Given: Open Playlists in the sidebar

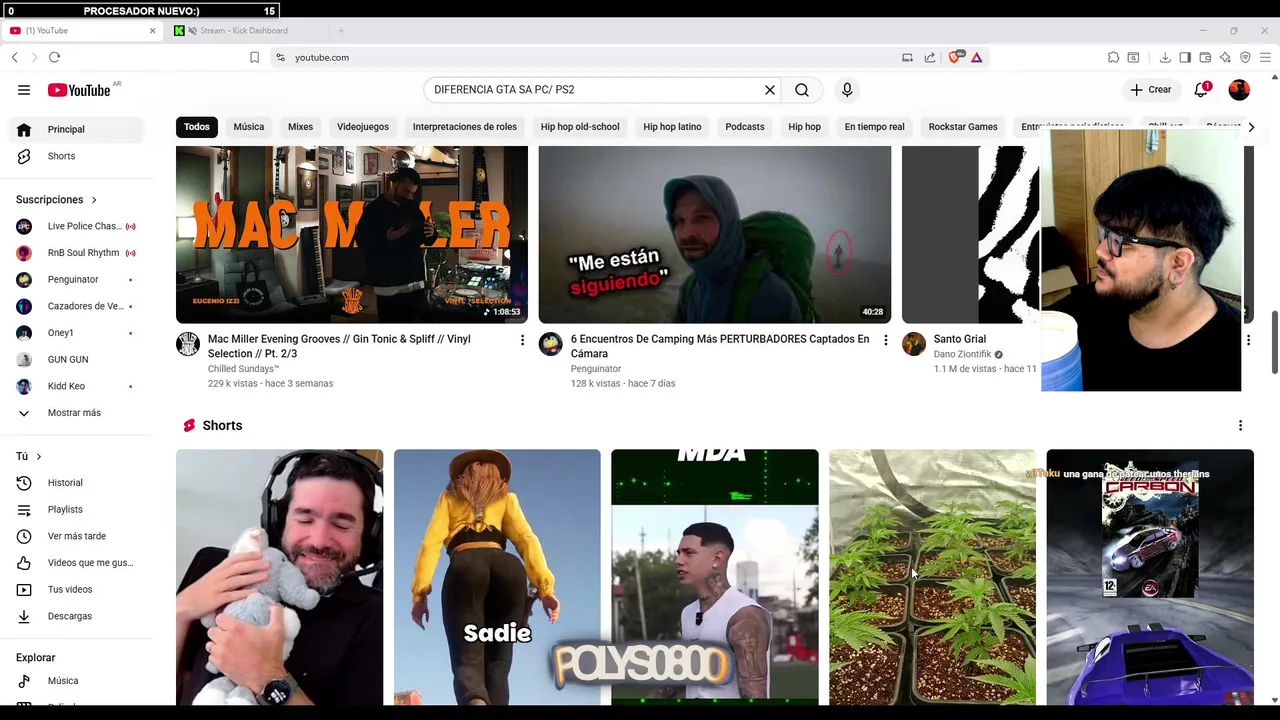Looking at the screenshot, I should pos(77,510).
